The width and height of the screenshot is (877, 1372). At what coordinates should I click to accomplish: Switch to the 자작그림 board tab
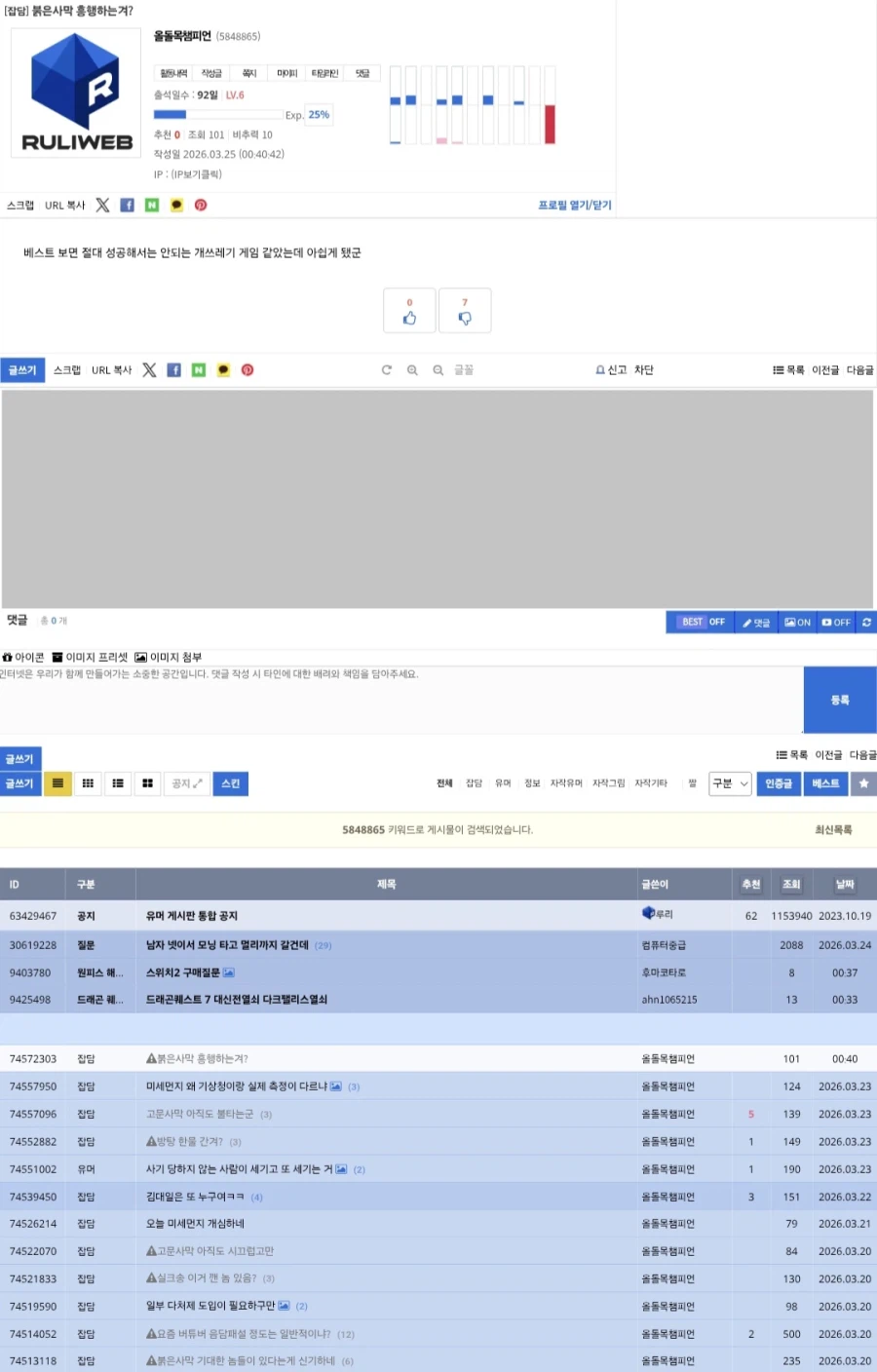click(x=607, y=782)
